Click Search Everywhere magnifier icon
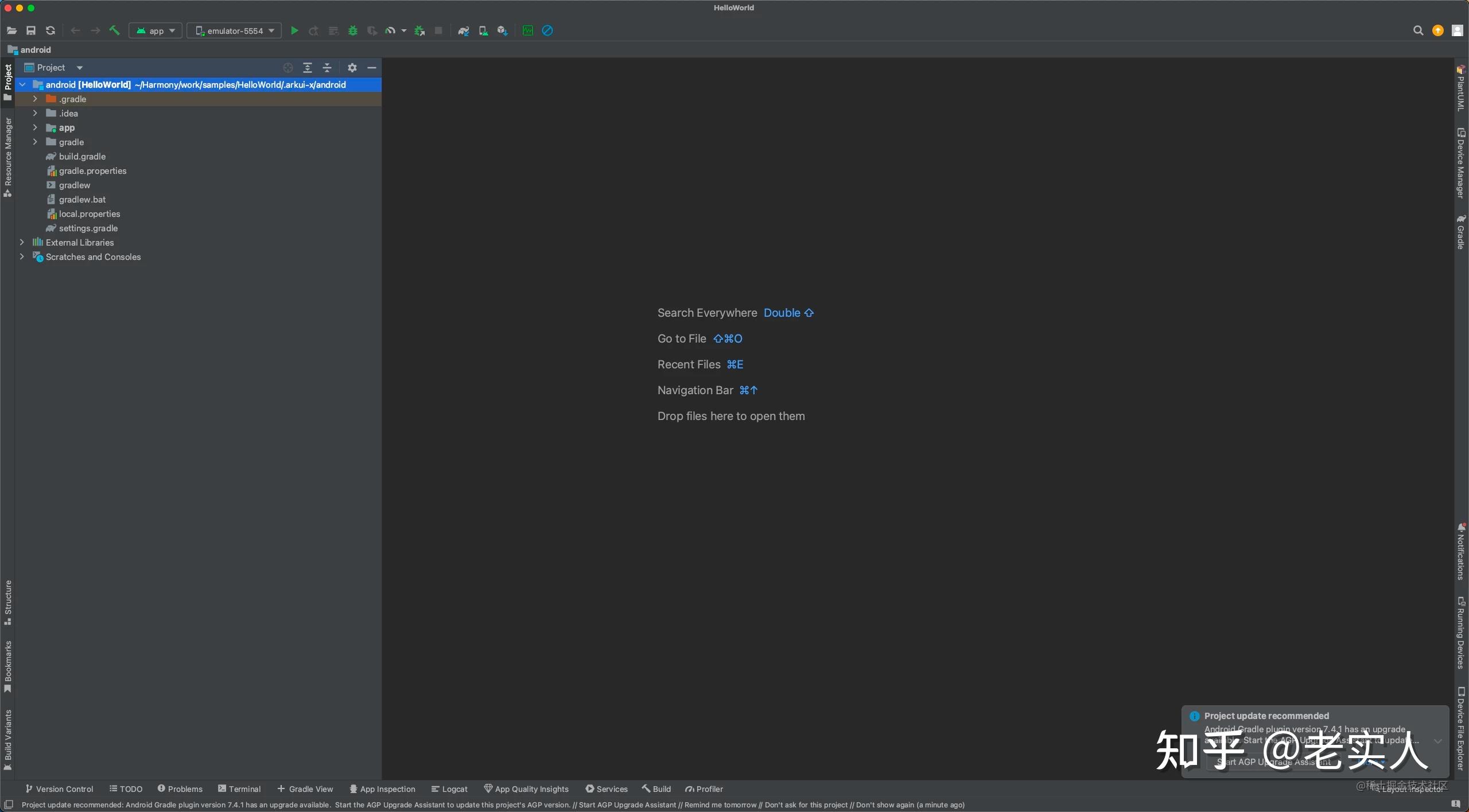Image resolution: width=1469 pixels, height=812 pixels. coord(1418,30)
